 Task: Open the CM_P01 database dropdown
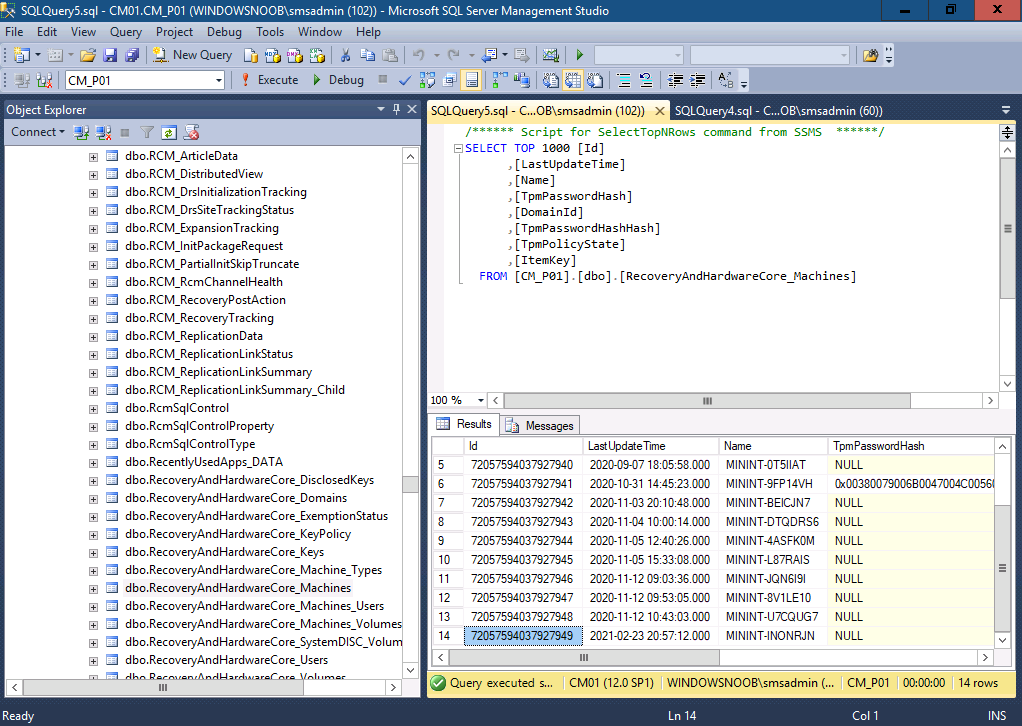[219, 80]
